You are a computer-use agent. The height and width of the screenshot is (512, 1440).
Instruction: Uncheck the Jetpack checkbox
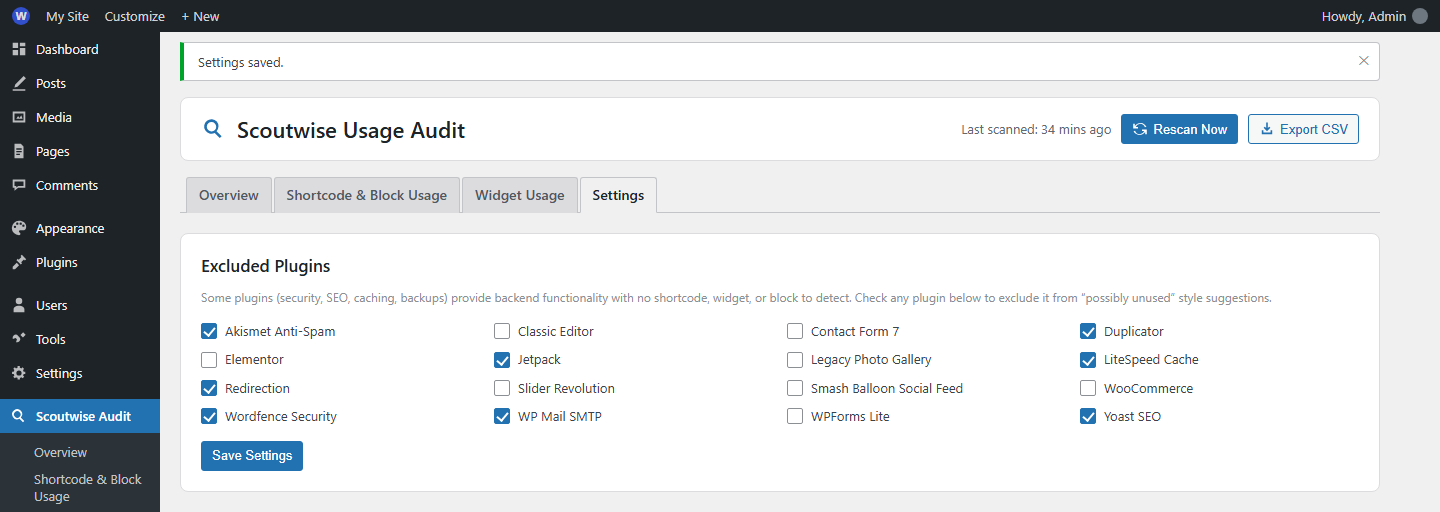(x=502, y=359)
